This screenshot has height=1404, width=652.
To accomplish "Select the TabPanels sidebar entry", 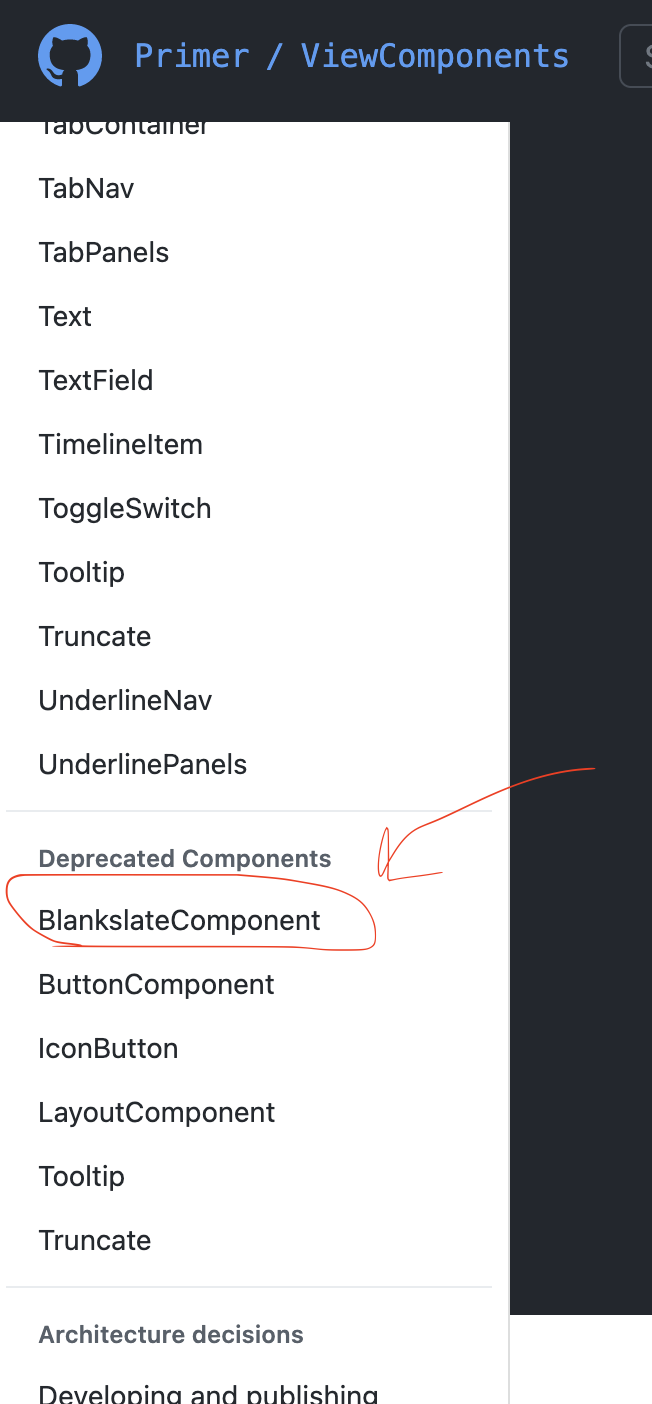I will tap(104, 252).
